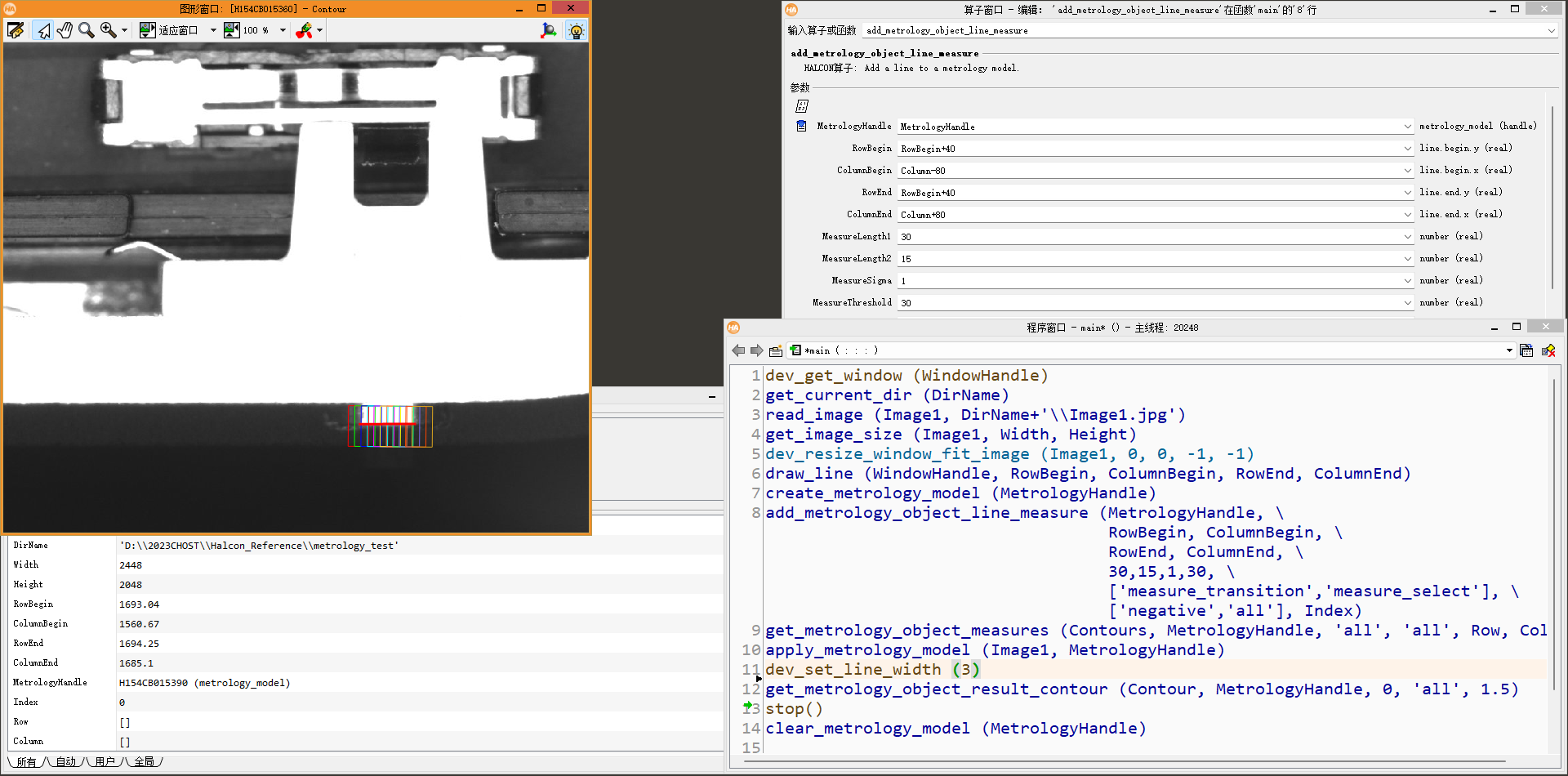Click HALCON logo in graphics window title
Viewport: 1568px width, 776px height.
[11, 9]
